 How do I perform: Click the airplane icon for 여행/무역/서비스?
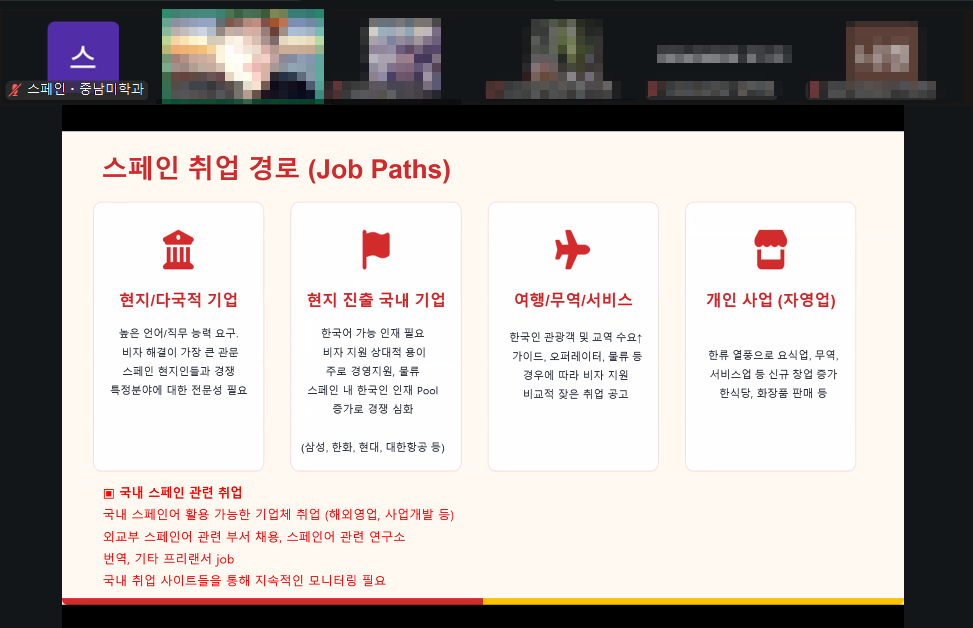573,249
